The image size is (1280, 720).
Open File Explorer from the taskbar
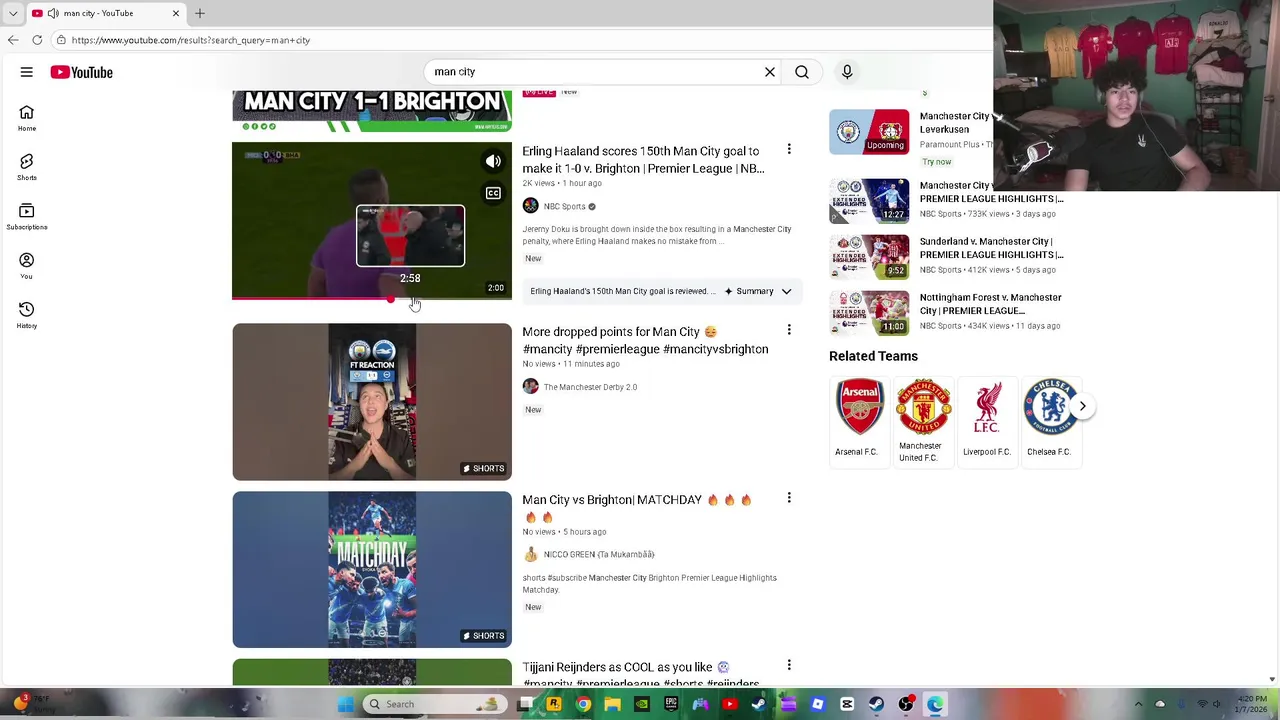pos(612,704)
